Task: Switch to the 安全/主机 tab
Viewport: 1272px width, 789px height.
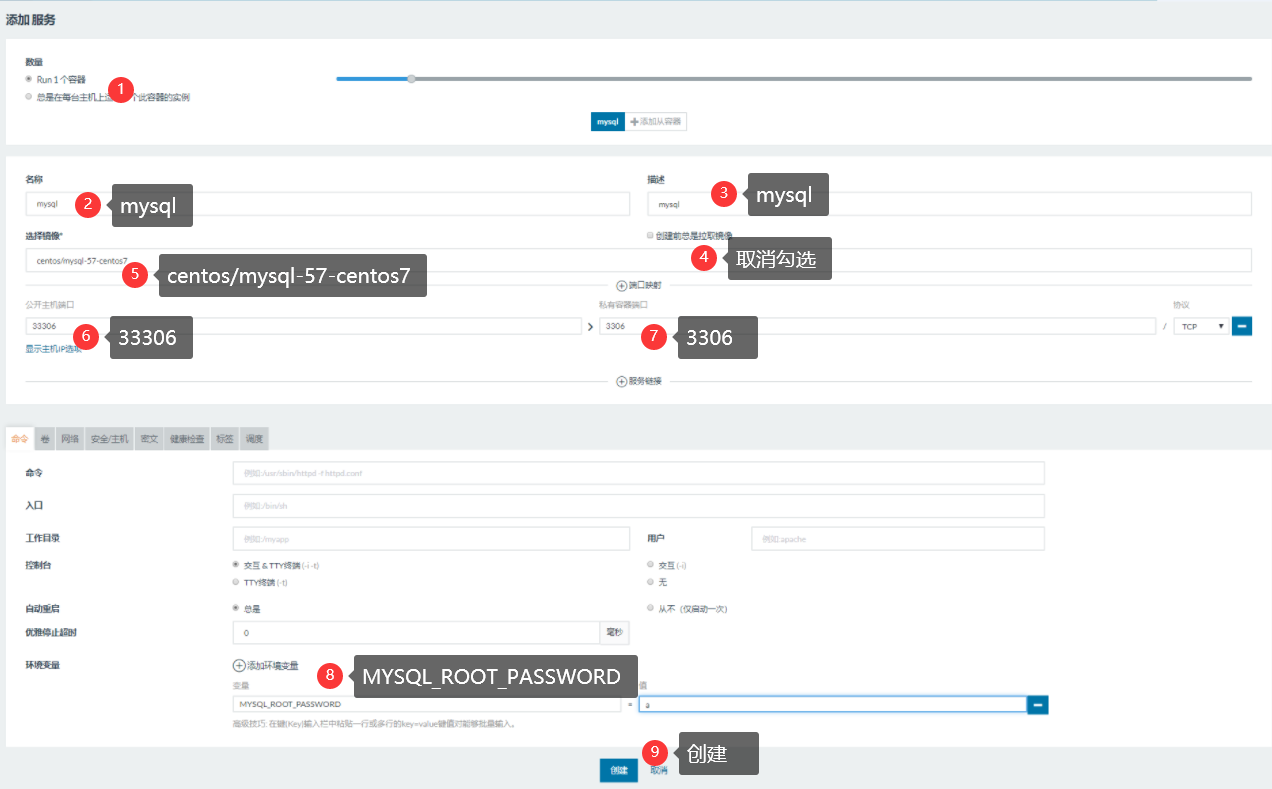Action: pyautogui.click(x=110, y=439)
